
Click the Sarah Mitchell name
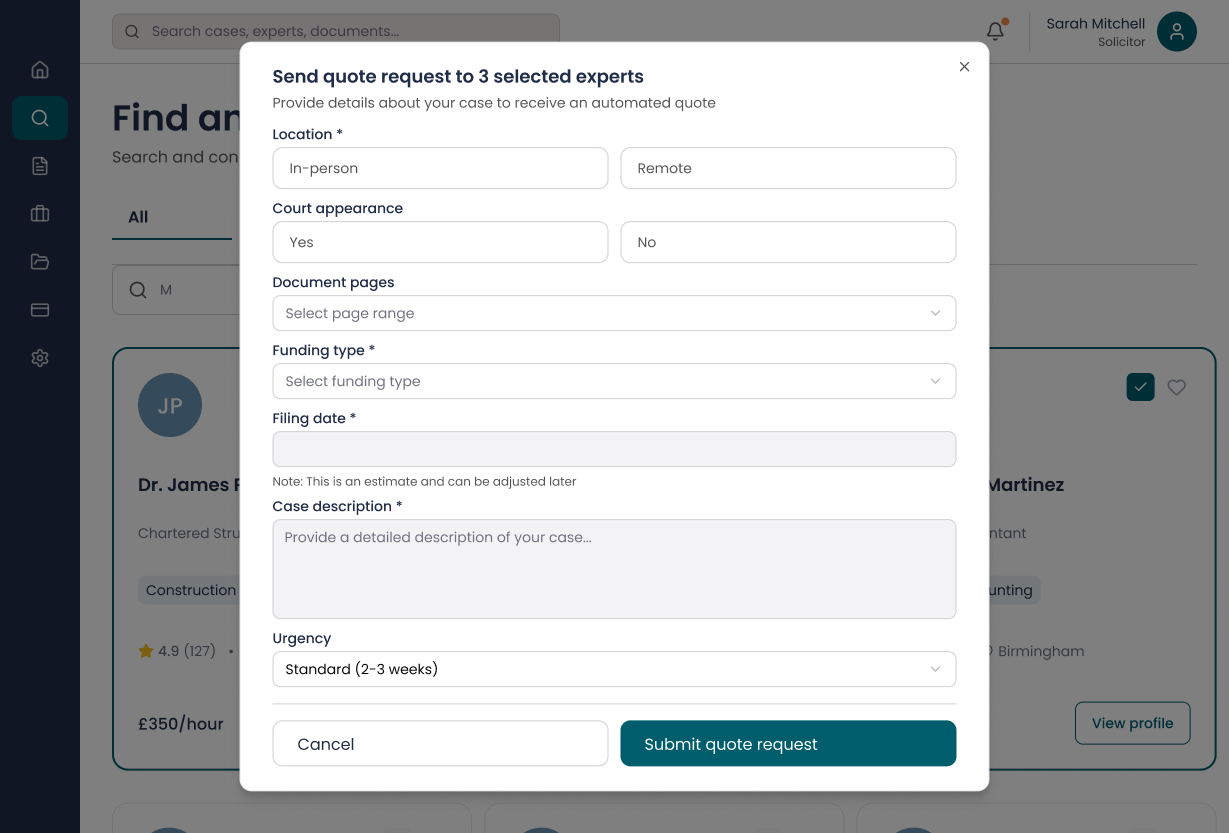point(1096,23)
